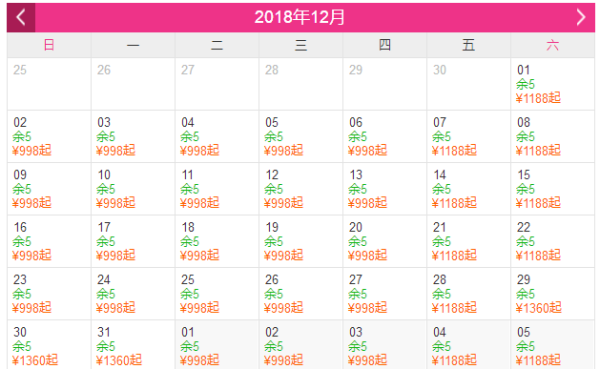Select December 17 date cell

(133, 242)
